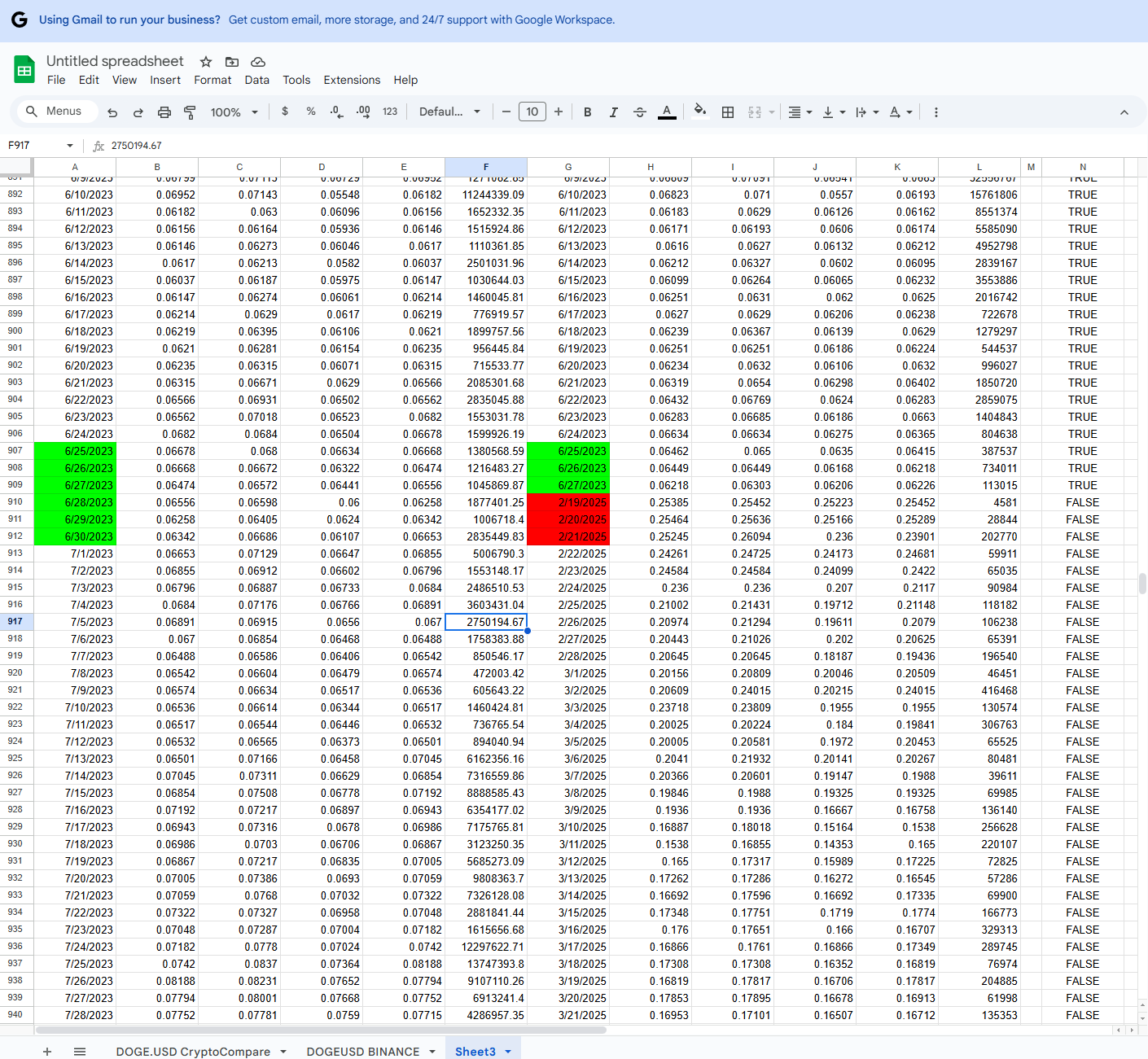
Task: Open the Extensions menu
Action: point(352,80)
